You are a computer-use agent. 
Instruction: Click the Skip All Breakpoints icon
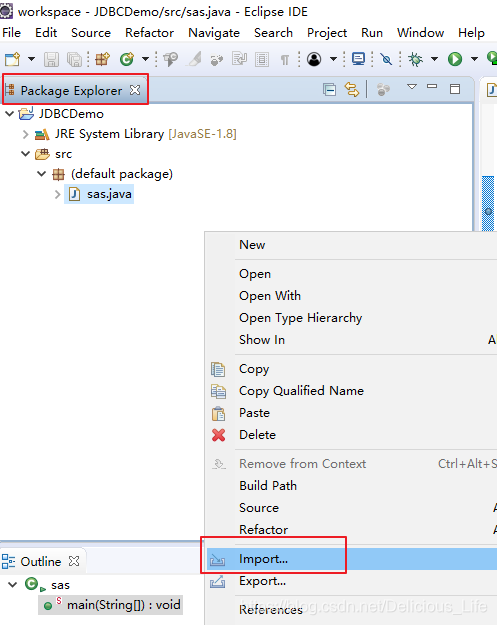[386, 59]
